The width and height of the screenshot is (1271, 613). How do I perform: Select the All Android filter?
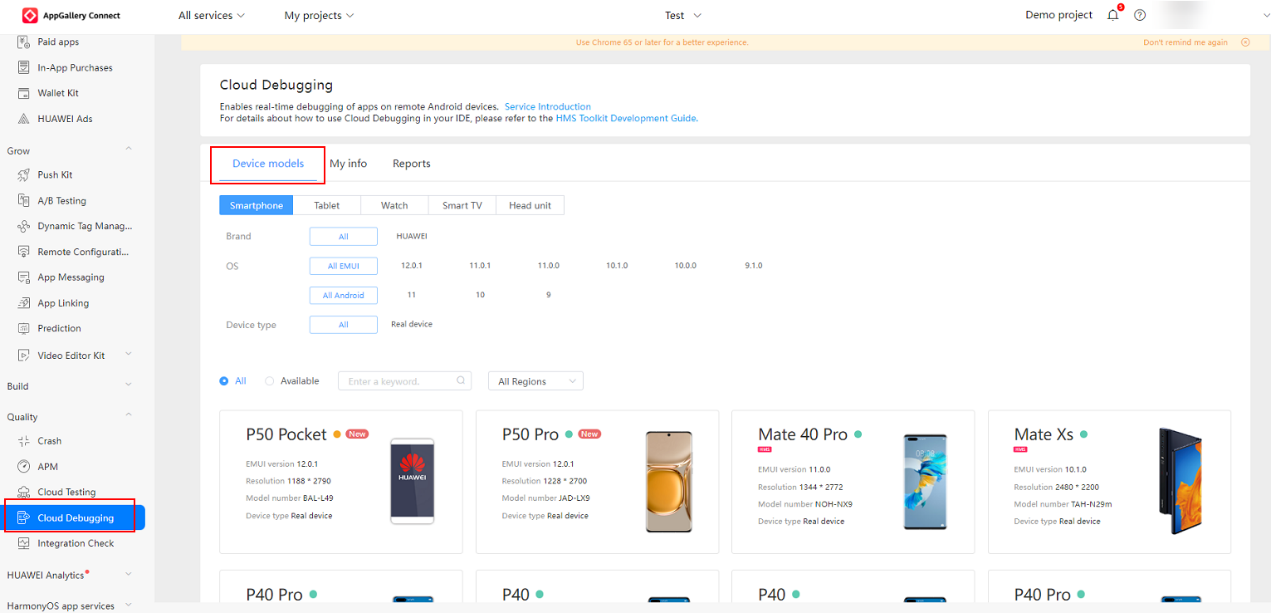pyautogui.click(x=344, y=295)
